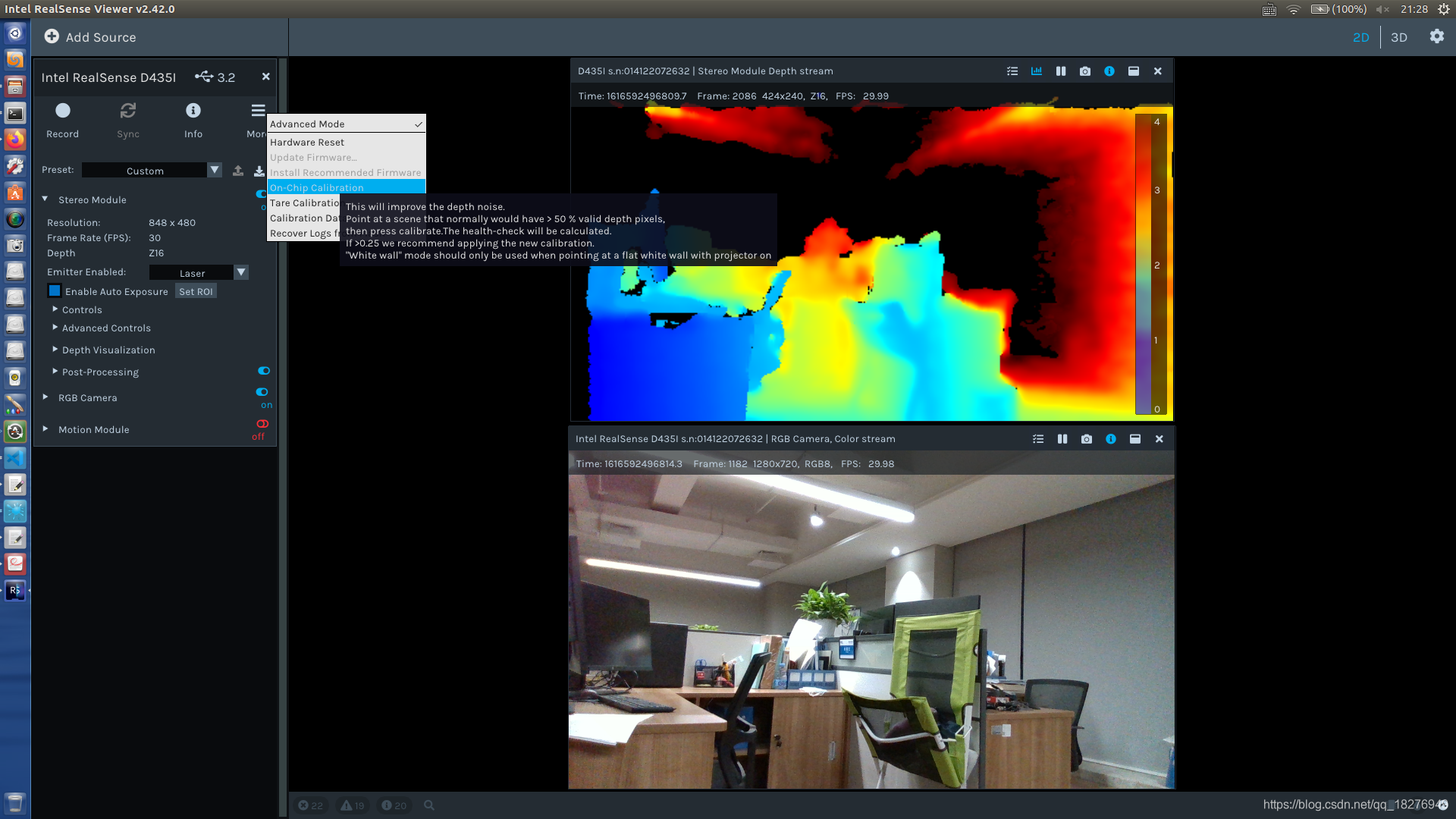Viewport: 1456px width, 819px height.
Task: Click the Record button icon
Action: [63, 111]
